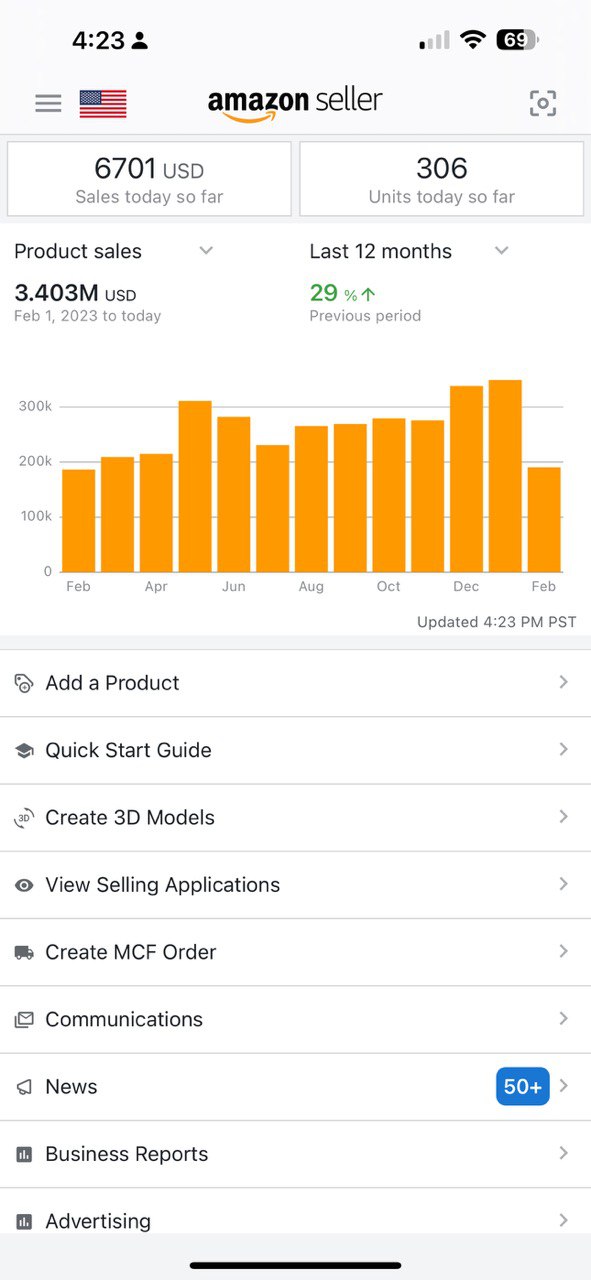Tap the Communications envelope icon
The width and height of the screenshot is (591, 1280).
click(x=24, y=1020)
